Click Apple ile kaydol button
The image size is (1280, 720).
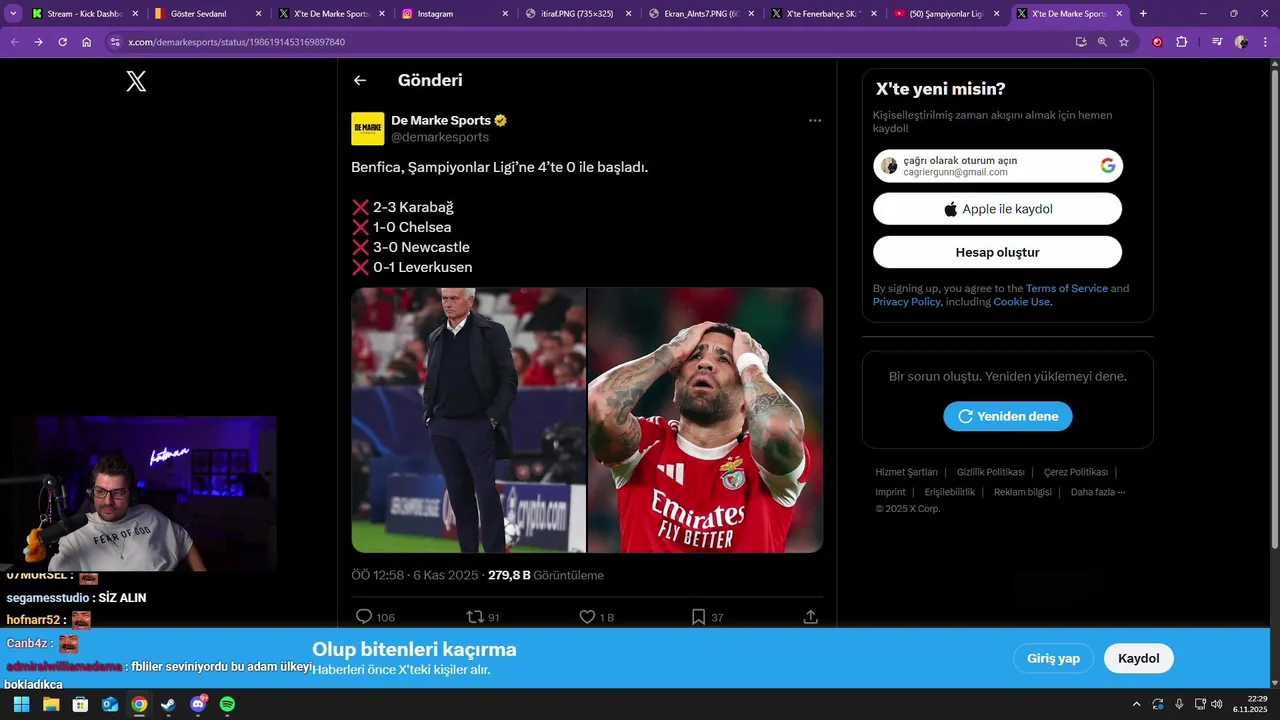pyautogui.click(x=998, y=209)
